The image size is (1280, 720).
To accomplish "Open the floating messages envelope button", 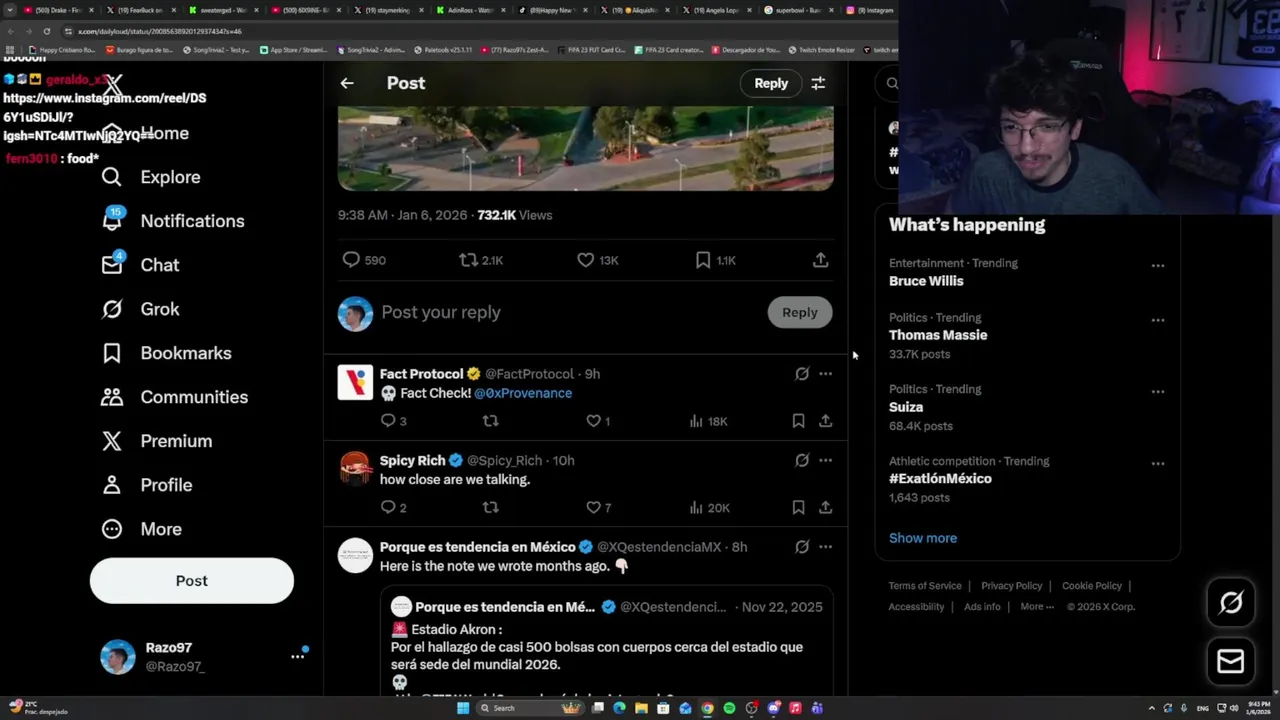I will (x=1231, y=661).
